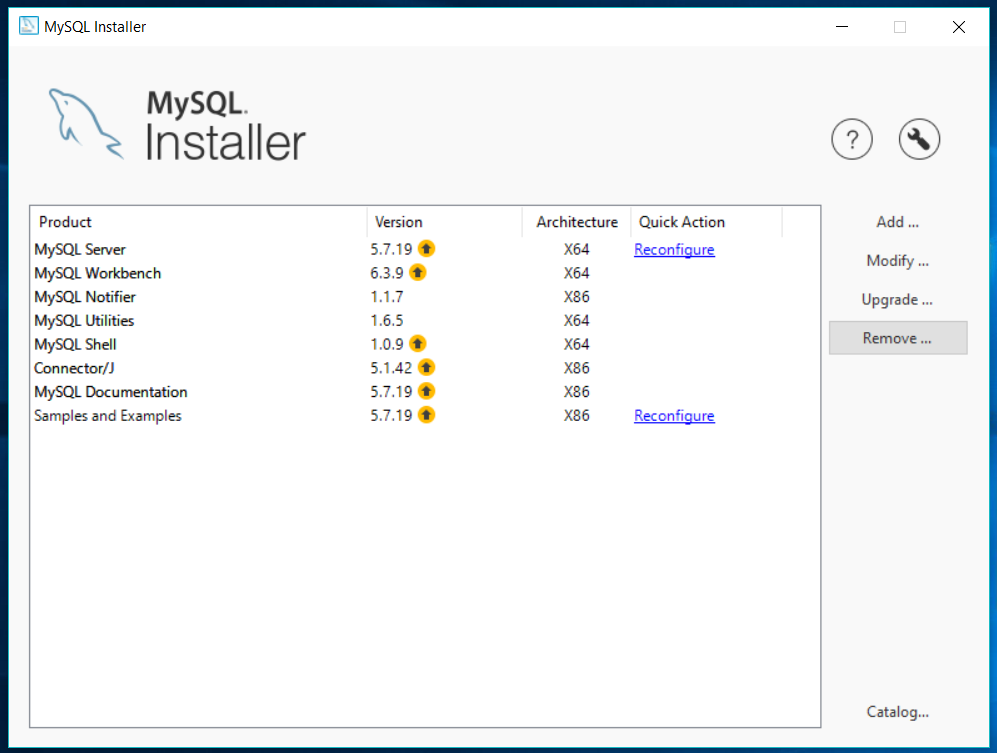997x753 pixels.
Task: Open the help question mark icon
Action: tap(851, 139)
